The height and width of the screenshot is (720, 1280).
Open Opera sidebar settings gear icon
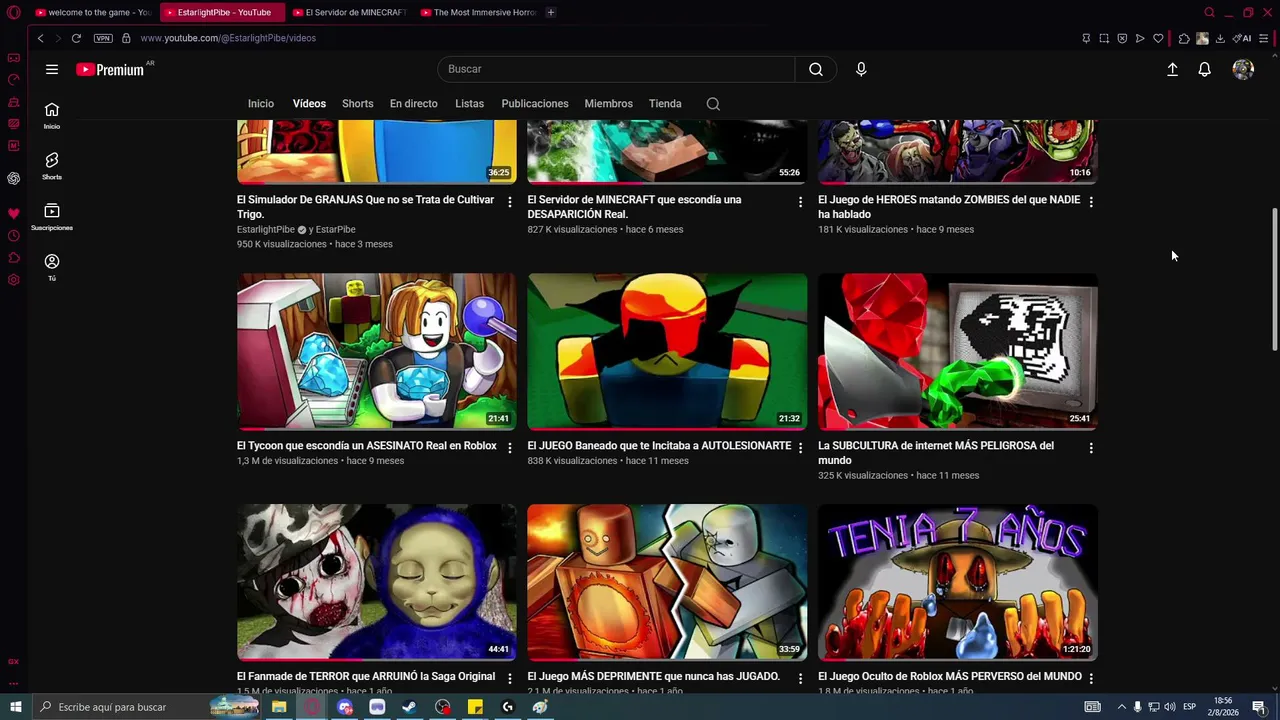[13, 280]
